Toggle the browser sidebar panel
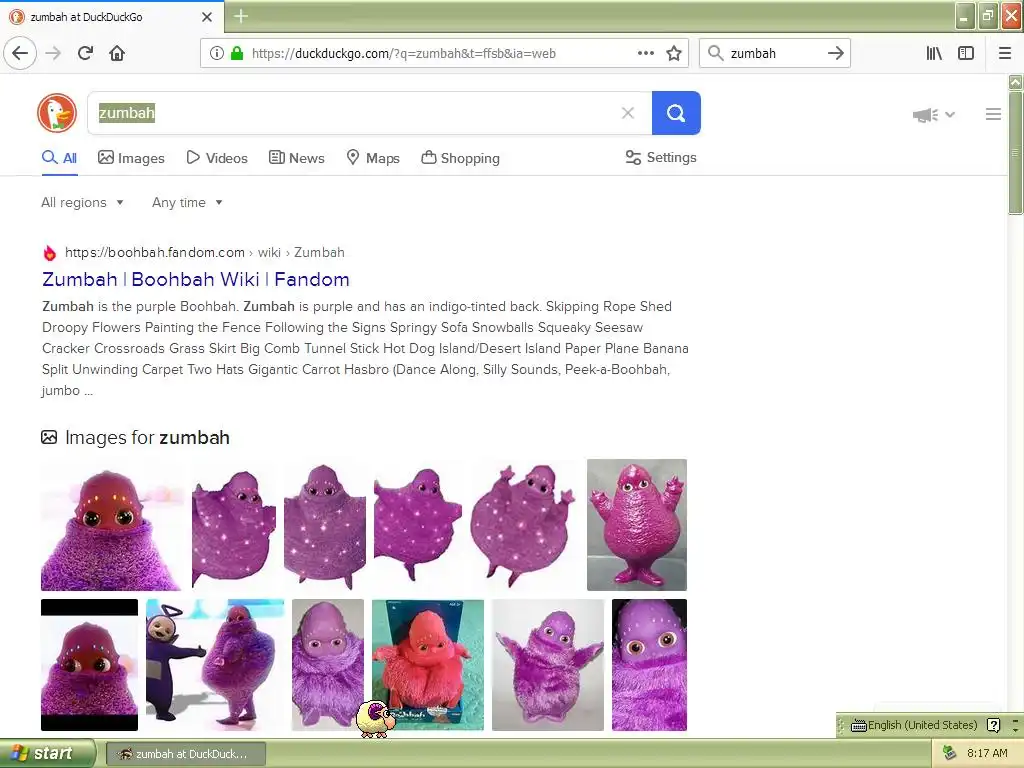The image size is (1024, 768). tap(966, 53)
